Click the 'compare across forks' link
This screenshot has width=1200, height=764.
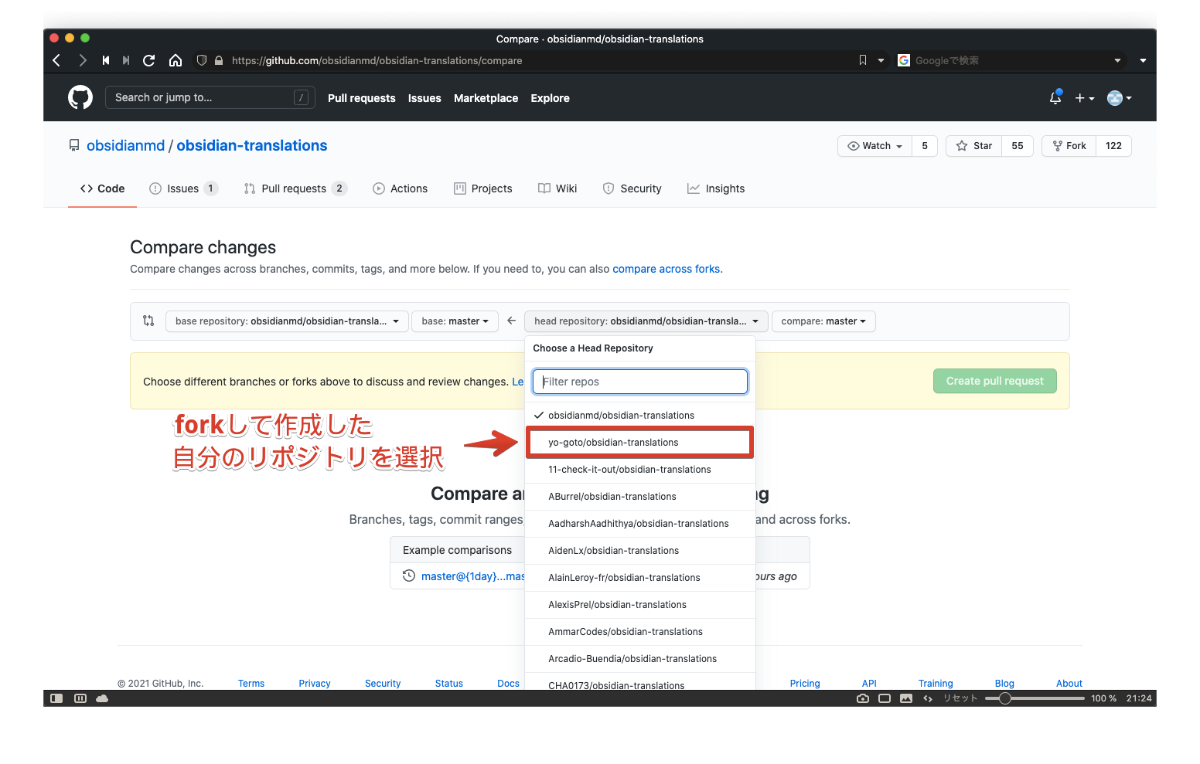(666, 269)
